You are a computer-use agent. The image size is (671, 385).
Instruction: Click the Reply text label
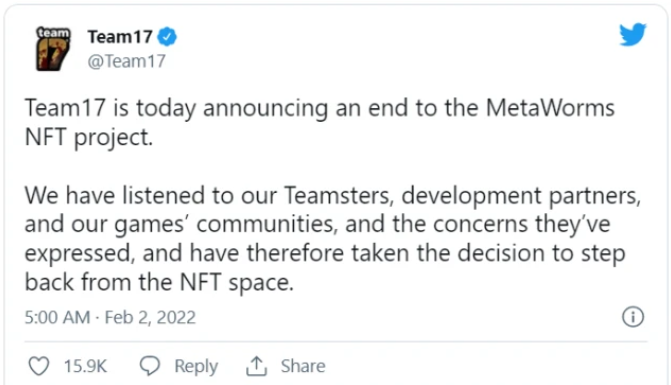point(196,367)
